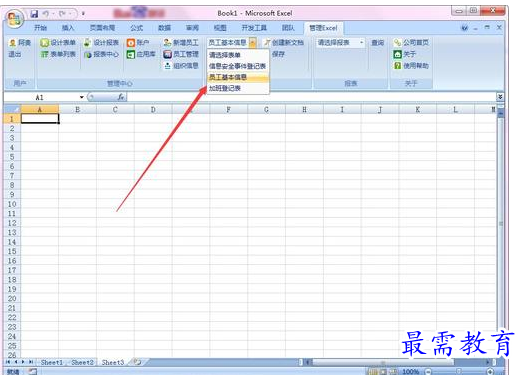
Task: Select column C header
Action: pos(115,109)
